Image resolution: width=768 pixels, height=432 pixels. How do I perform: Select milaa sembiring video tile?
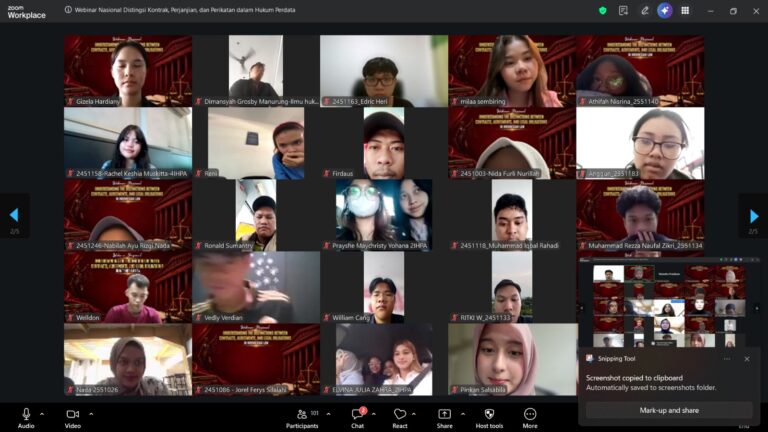(512, 71)
